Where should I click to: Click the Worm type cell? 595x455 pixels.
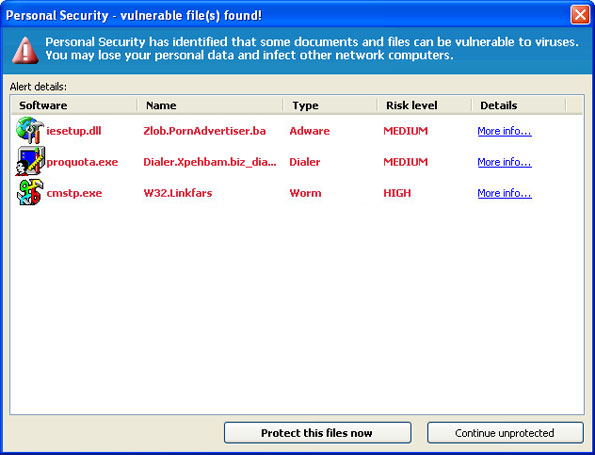point(305,193)
